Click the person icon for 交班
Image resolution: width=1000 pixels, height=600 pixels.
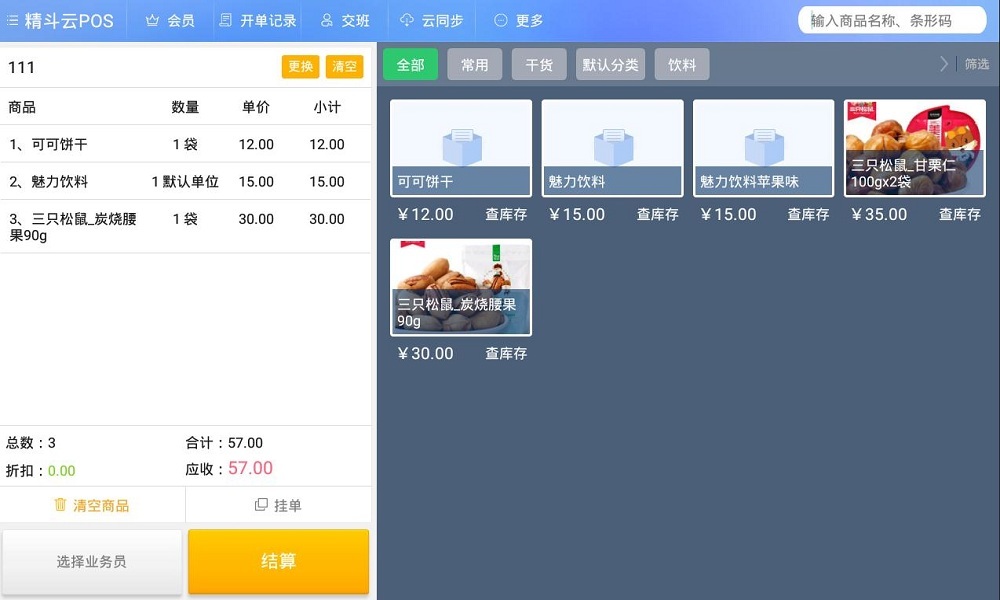(x=327, y=20)
